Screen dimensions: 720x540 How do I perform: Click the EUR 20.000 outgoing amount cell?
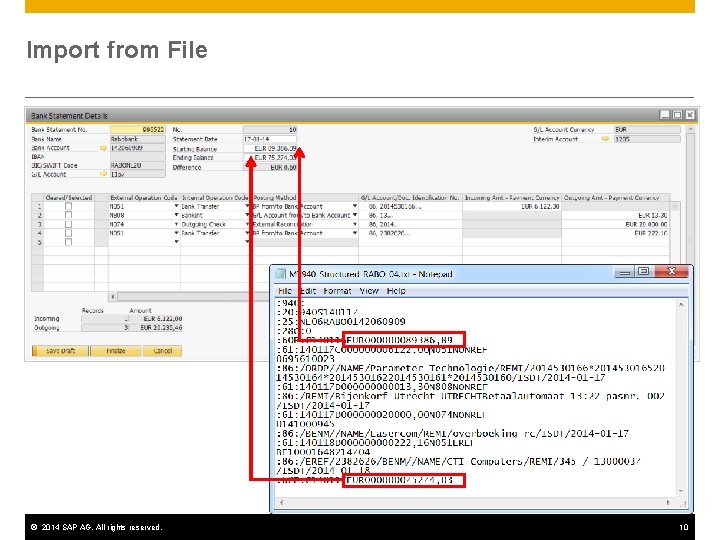[x=615, y=224]
